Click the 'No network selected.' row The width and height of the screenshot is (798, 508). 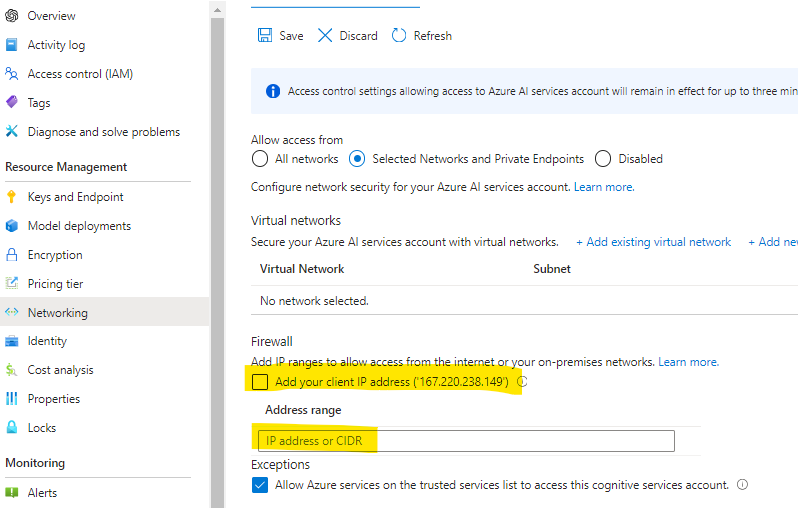point(524,300)
